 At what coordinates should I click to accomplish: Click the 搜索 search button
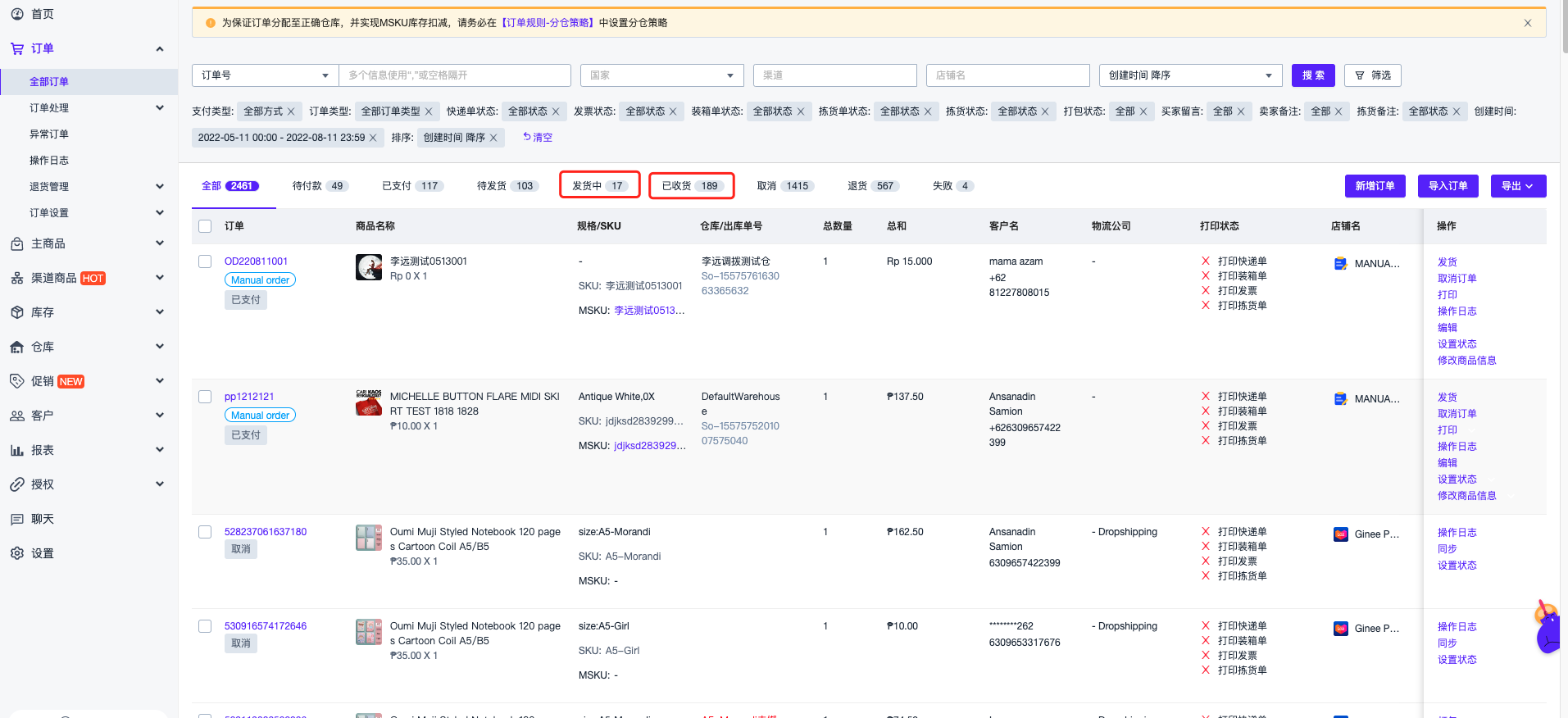point(1313,75)
